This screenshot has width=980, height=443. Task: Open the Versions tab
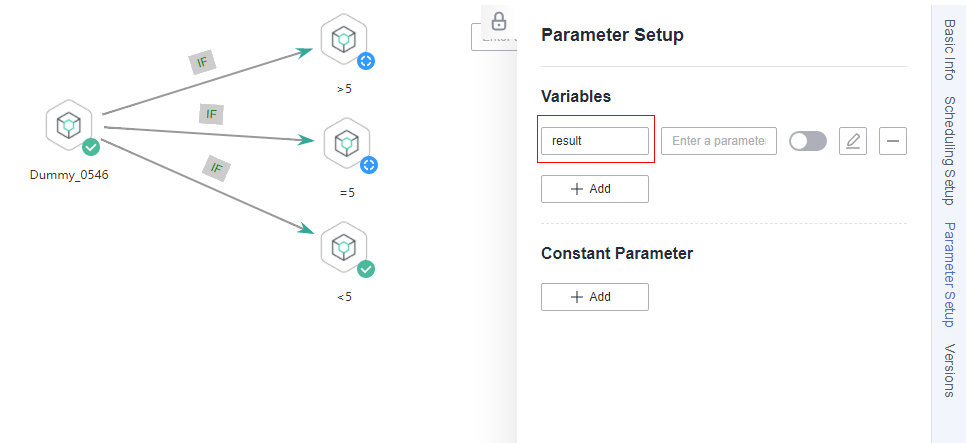[x=949, y=370]
